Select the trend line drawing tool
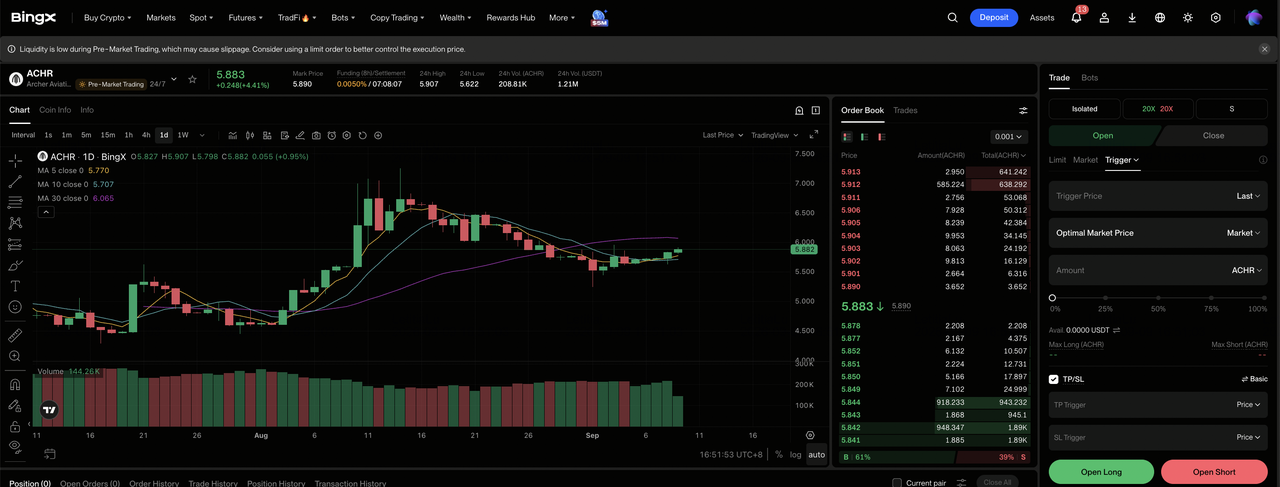This screenshot has width=1280, height=487. (x=15, y=182)
